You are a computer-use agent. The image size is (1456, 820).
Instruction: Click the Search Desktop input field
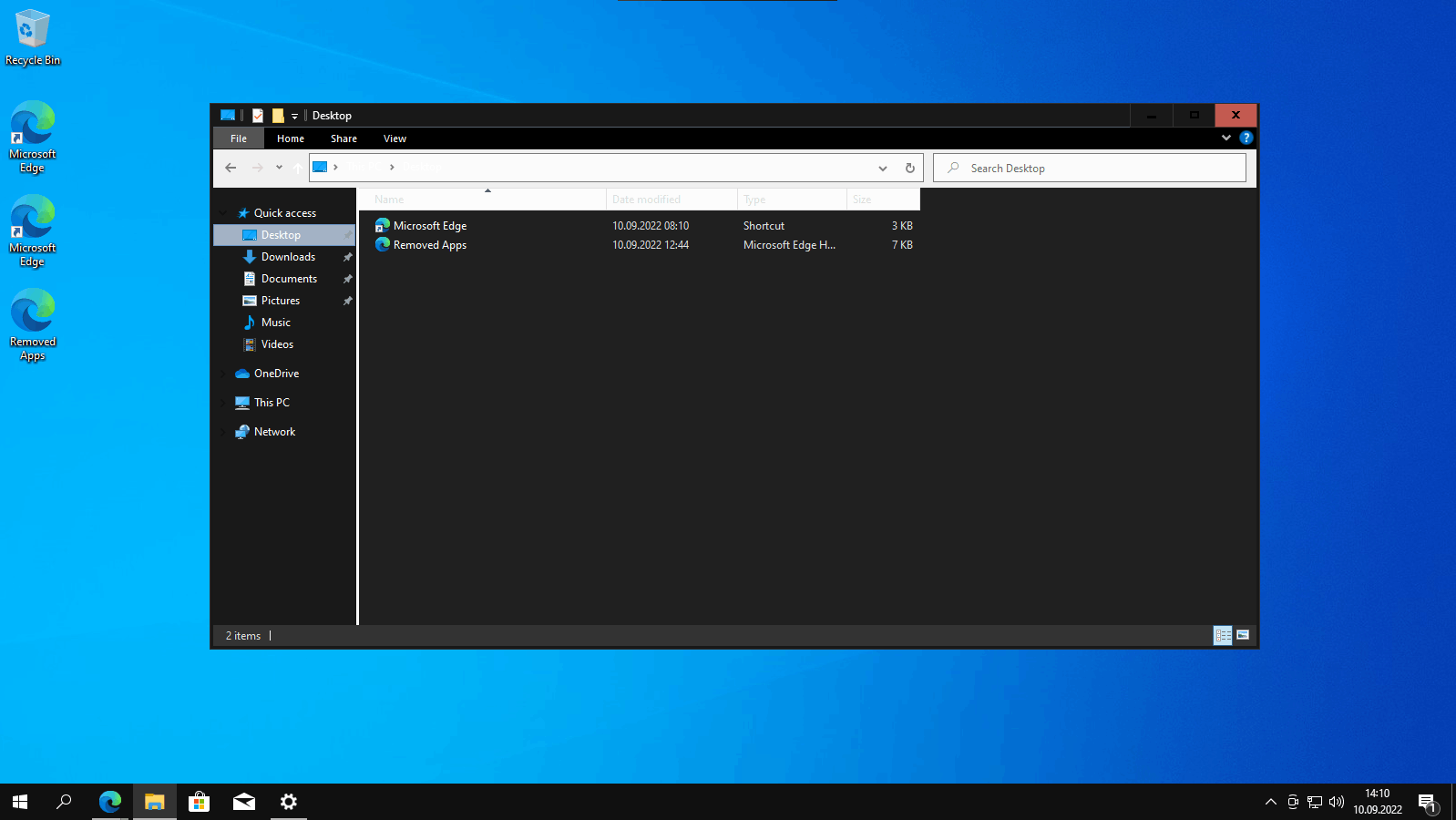click(1090, 168)
